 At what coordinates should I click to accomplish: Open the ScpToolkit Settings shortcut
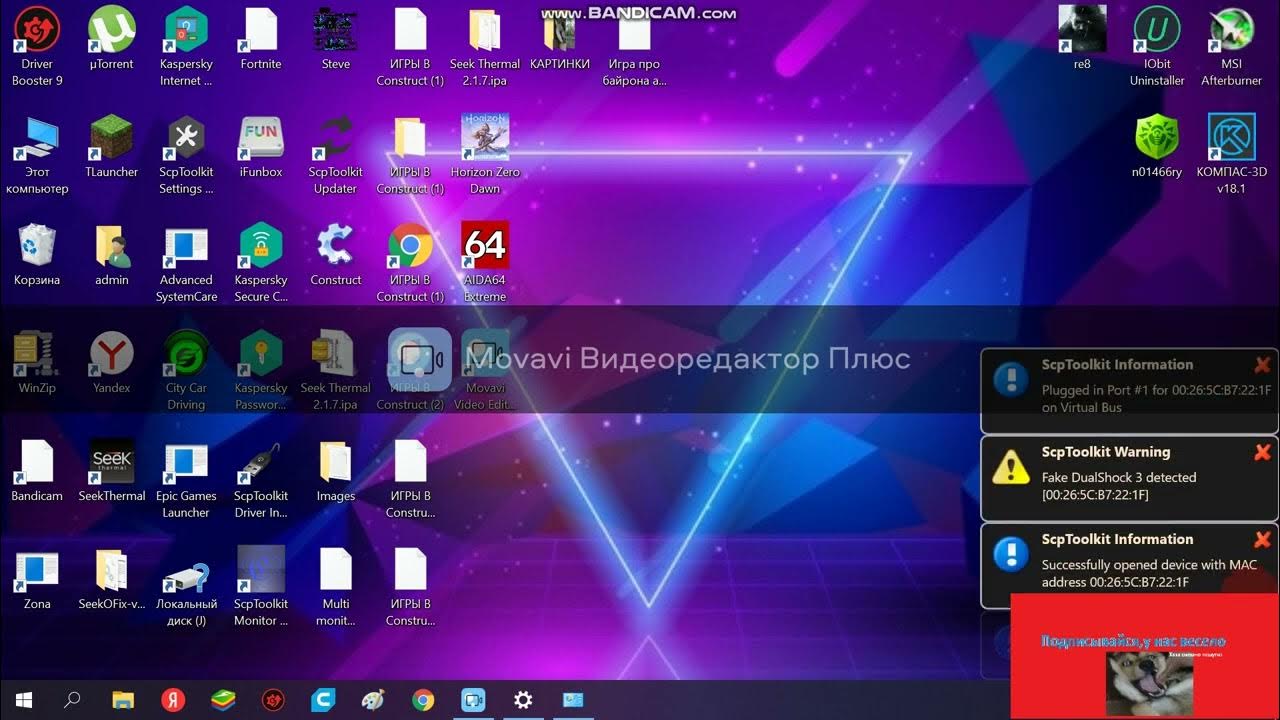(186, 138)
